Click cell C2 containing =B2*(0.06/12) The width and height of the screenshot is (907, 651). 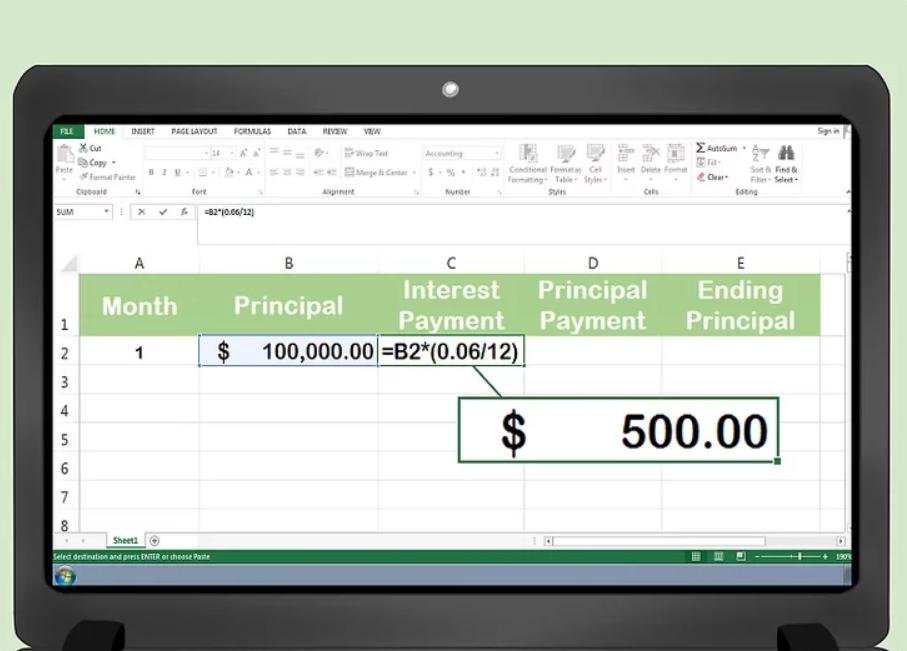[451, 351]
